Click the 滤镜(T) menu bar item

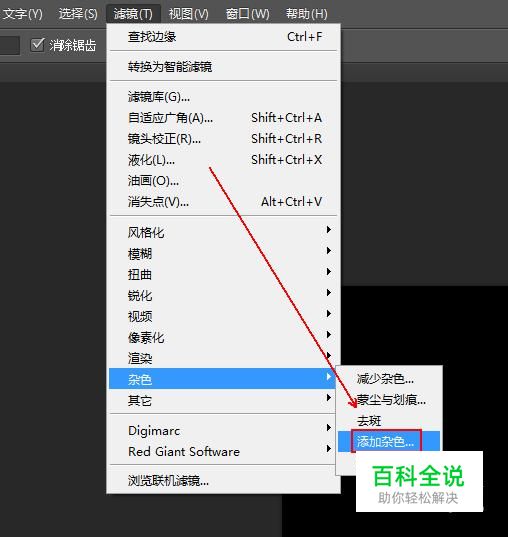tap(133, 14)
